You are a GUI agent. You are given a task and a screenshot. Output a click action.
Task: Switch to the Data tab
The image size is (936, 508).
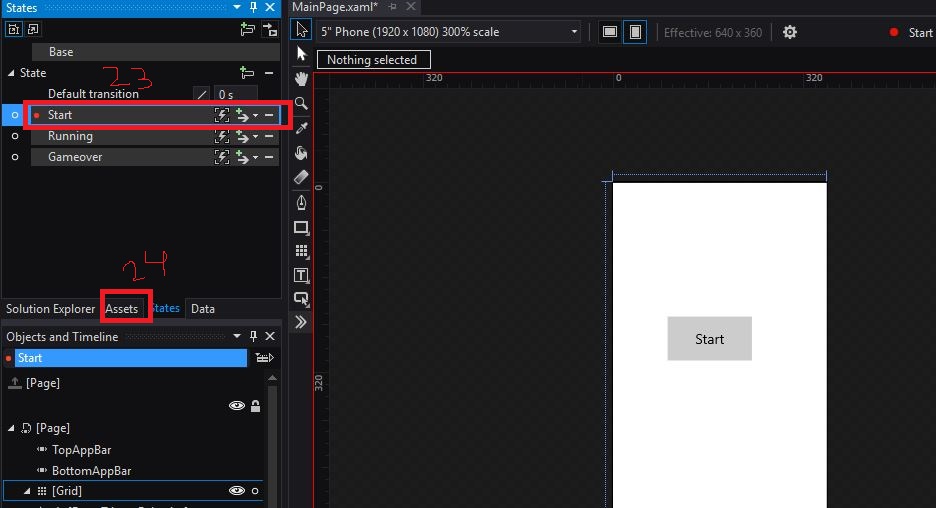point(203,309)
